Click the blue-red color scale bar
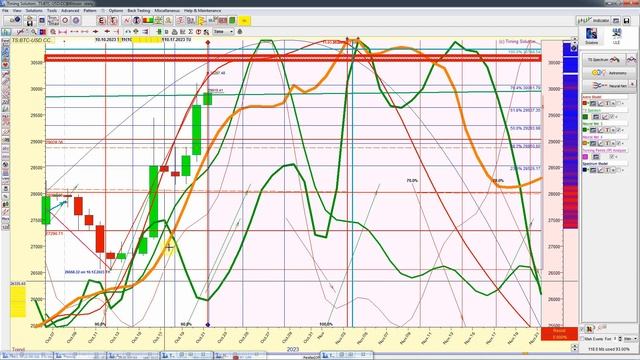 click(x=570, y=135)
